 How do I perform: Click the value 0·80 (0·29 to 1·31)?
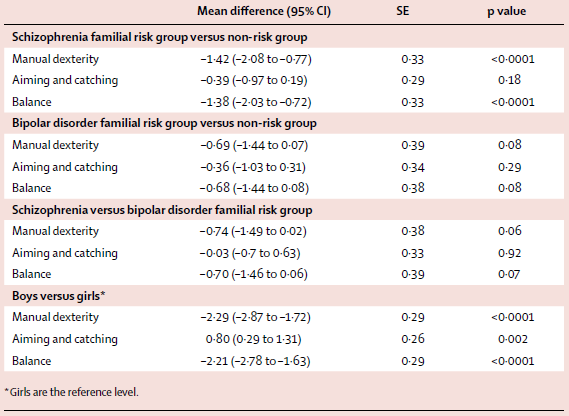click(x=254, y=339)
